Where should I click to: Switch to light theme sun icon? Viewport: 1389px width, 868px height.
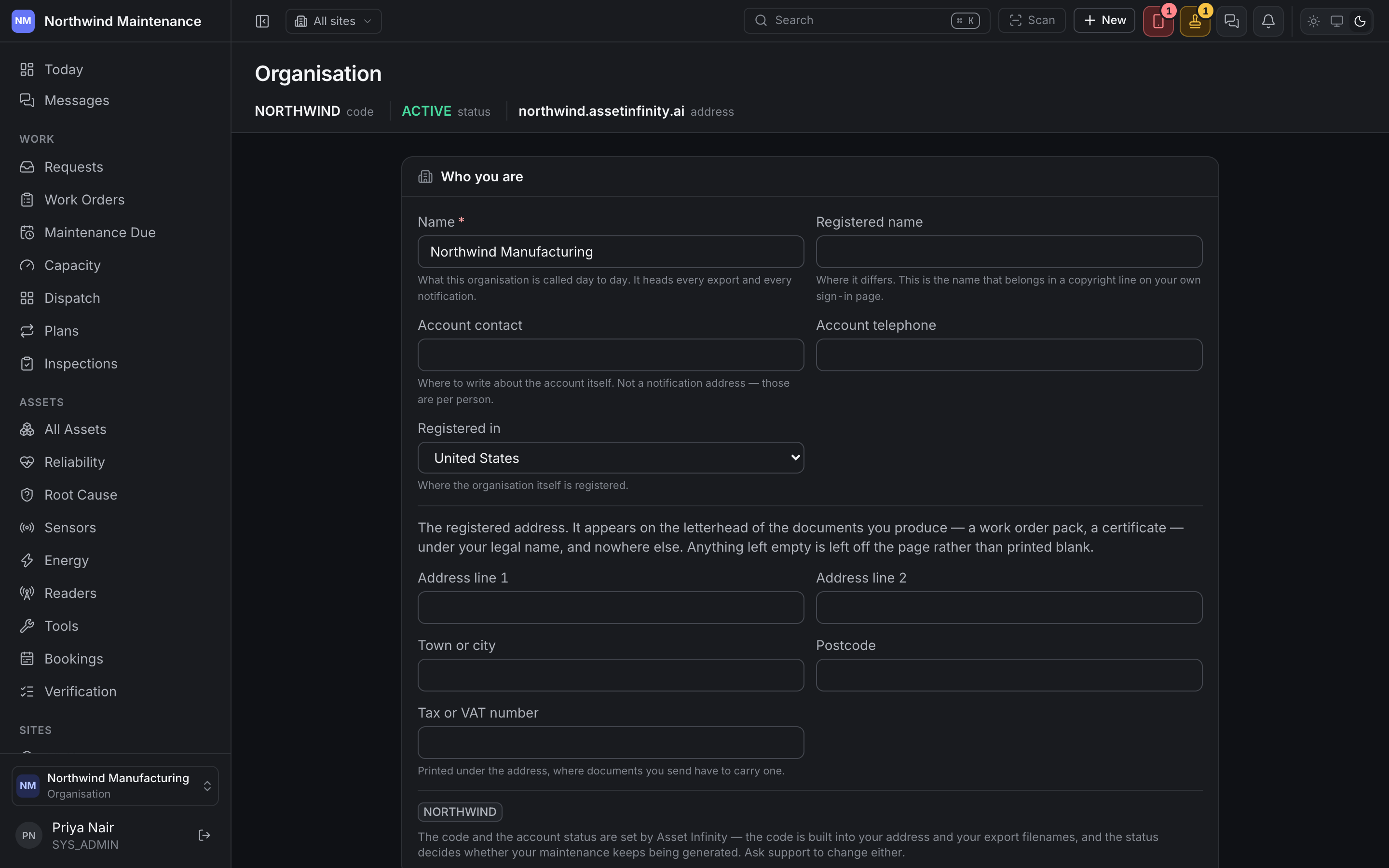click(x=1314, y=21)
